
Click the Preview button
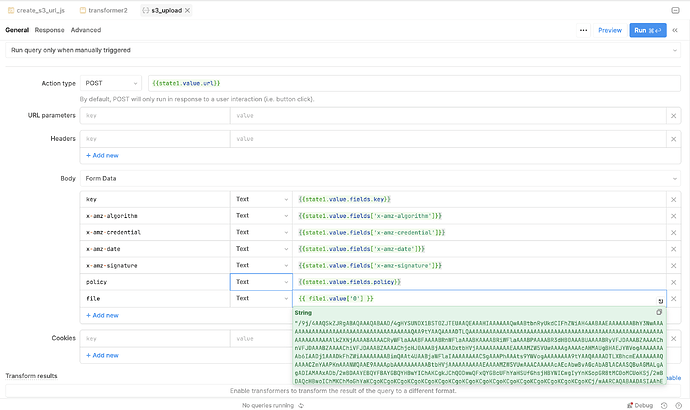[610, 30]
